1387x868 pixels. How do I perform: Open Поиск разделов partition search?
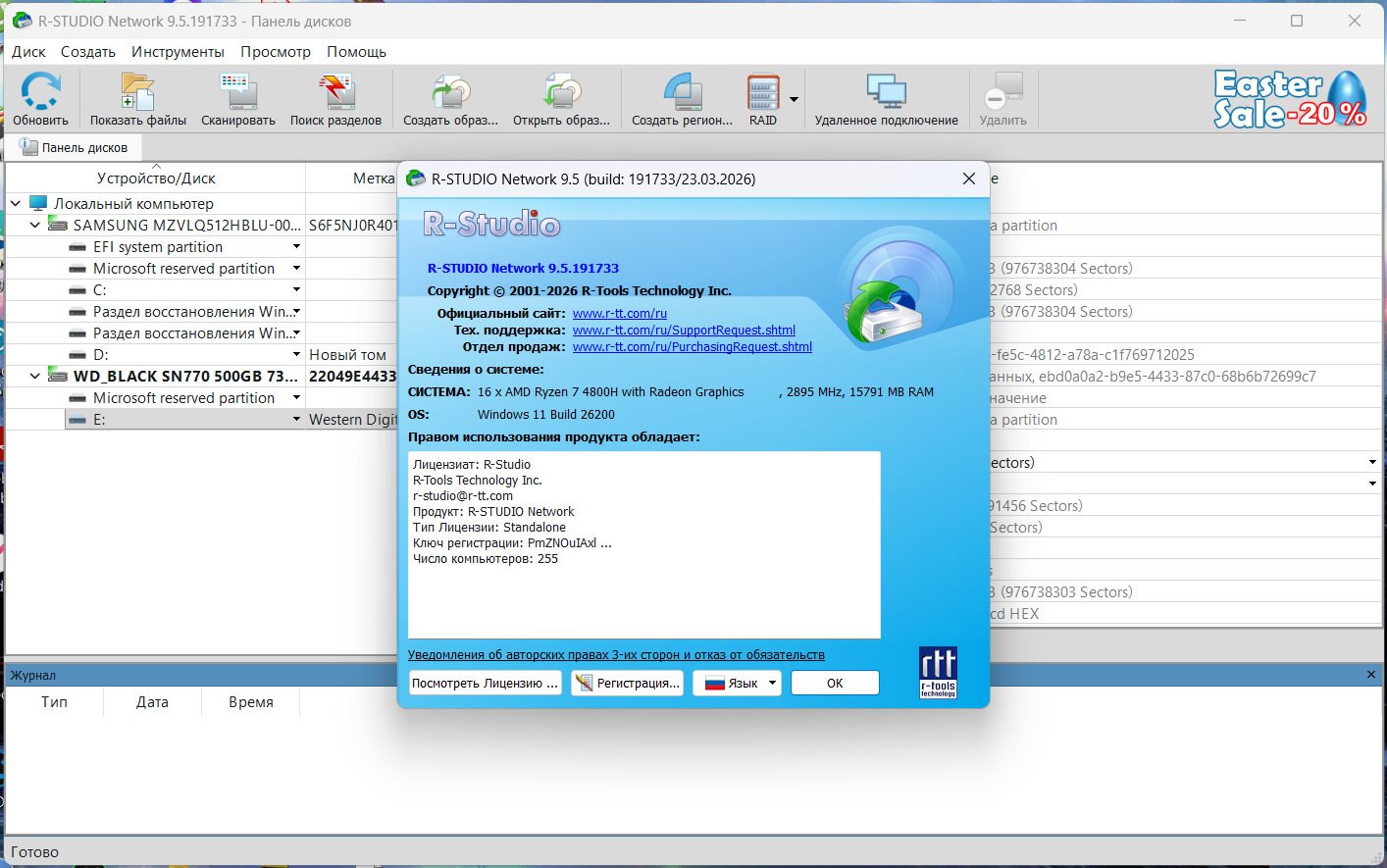tap(335, 92)
